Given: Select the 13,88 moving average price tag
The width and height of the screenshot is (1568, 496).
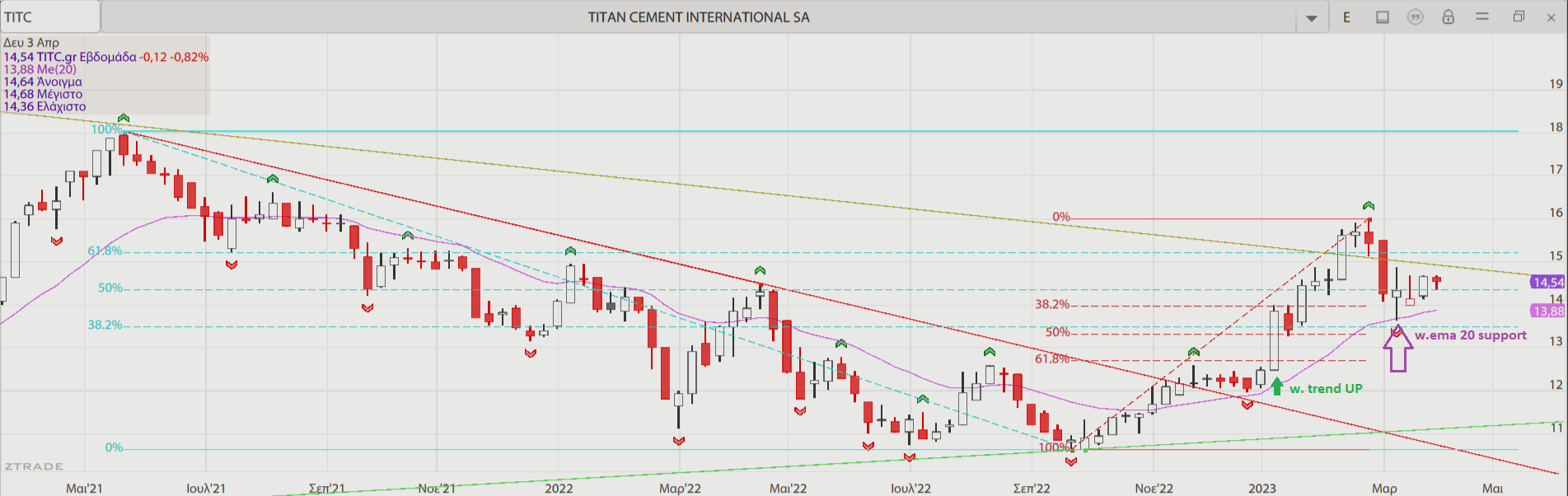Looking at the screenshot, I should pyautogui.click(x=1548, y=311).
